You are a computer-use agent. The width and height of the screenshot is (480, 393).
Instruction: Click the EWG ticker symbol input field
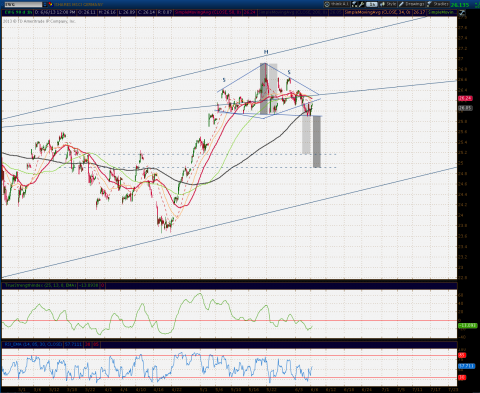point(22,4)
